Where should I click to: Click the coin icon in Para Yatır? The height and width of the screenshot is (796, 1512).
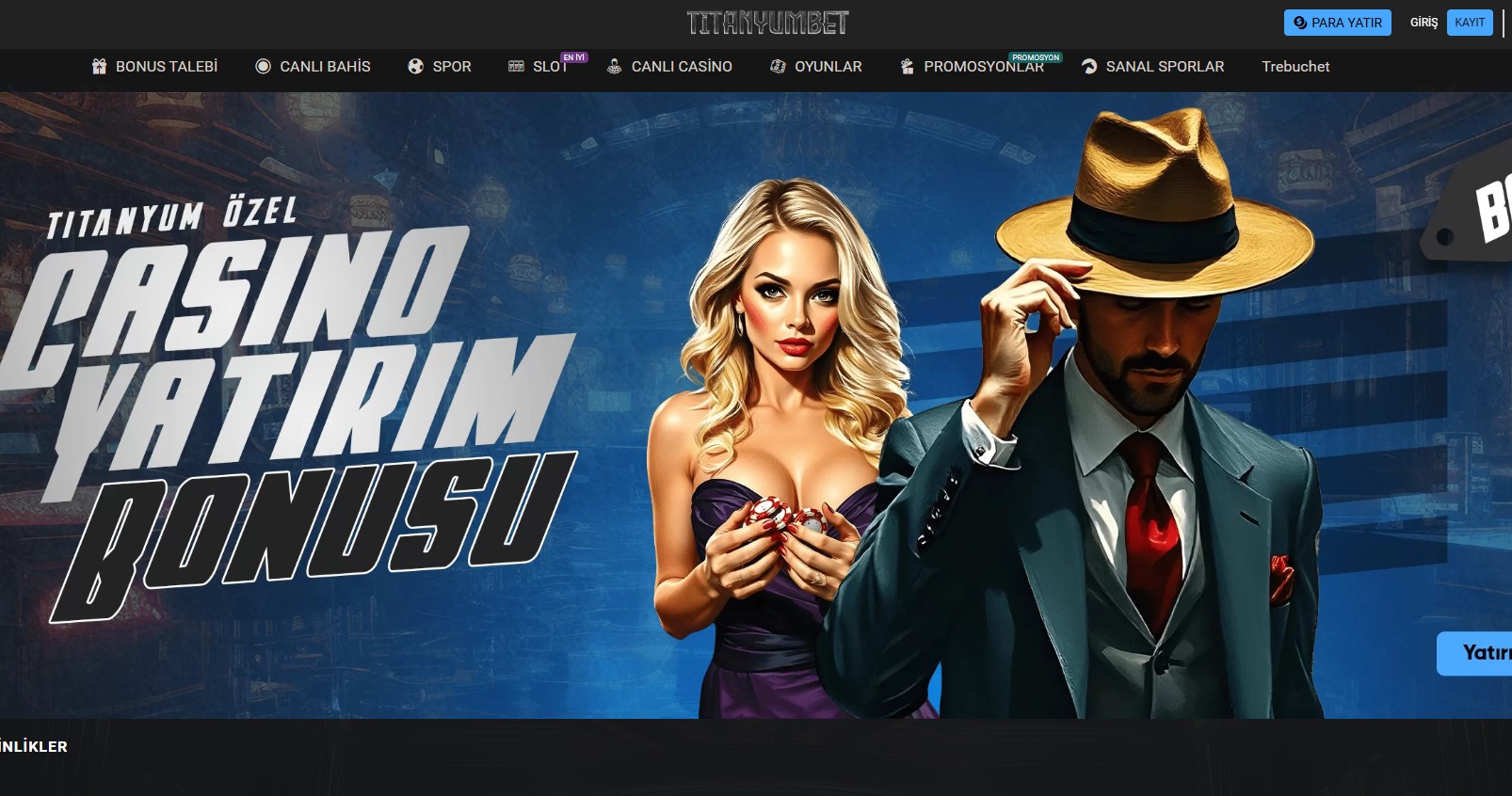click(x=1299, y=23)
